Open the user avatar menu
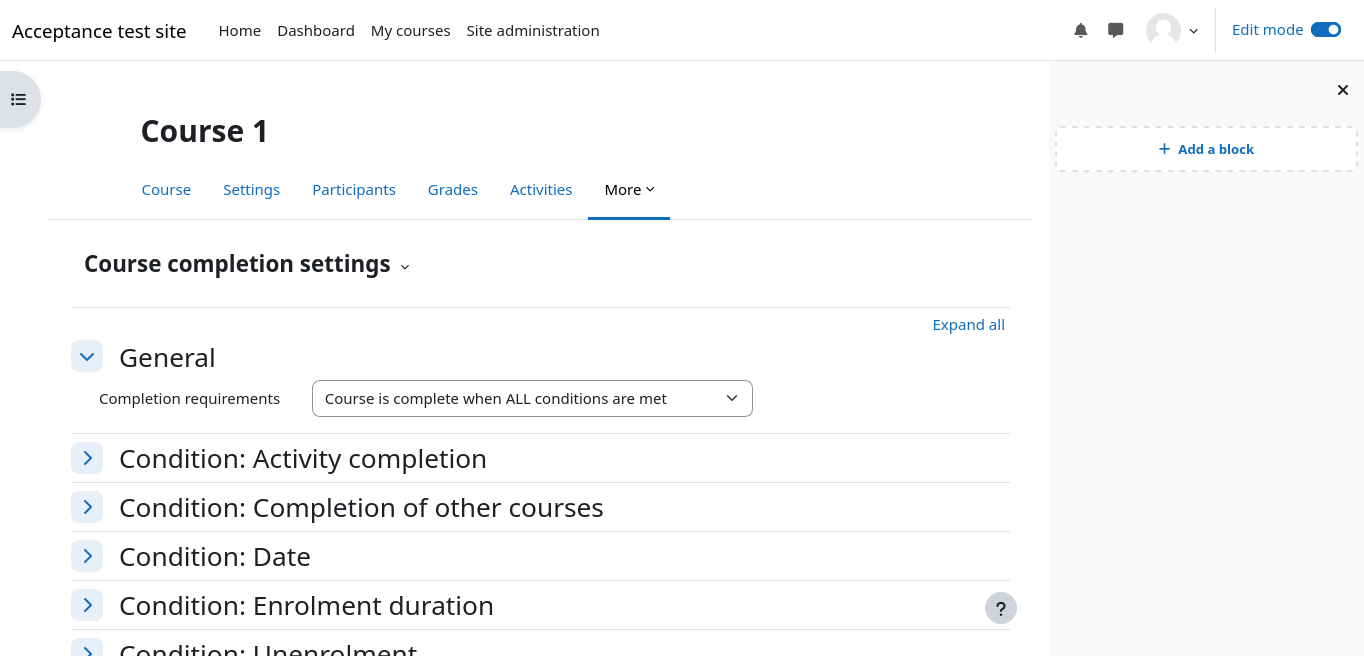 click(1172, 31)
